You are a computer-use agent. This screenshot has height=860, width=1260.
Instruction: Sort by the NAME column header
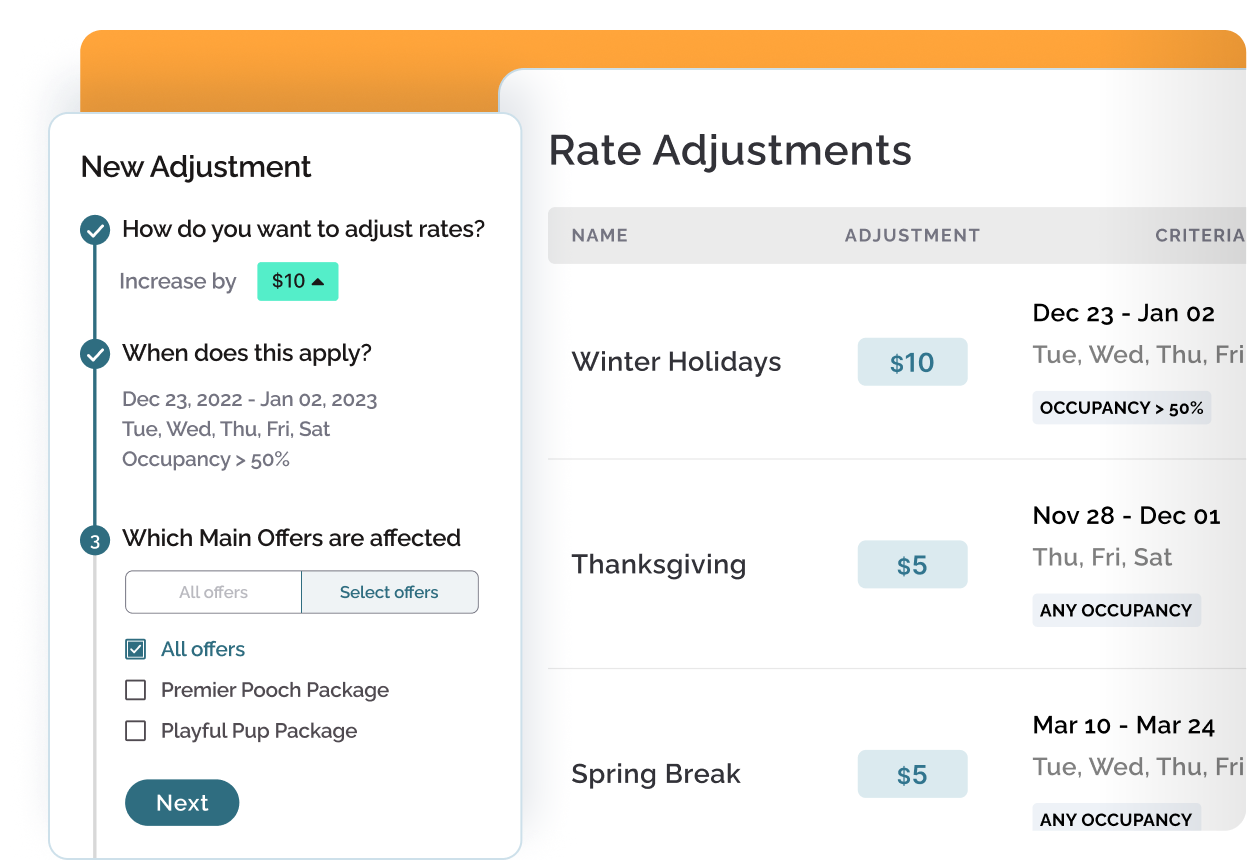click(x=600, y=236)
